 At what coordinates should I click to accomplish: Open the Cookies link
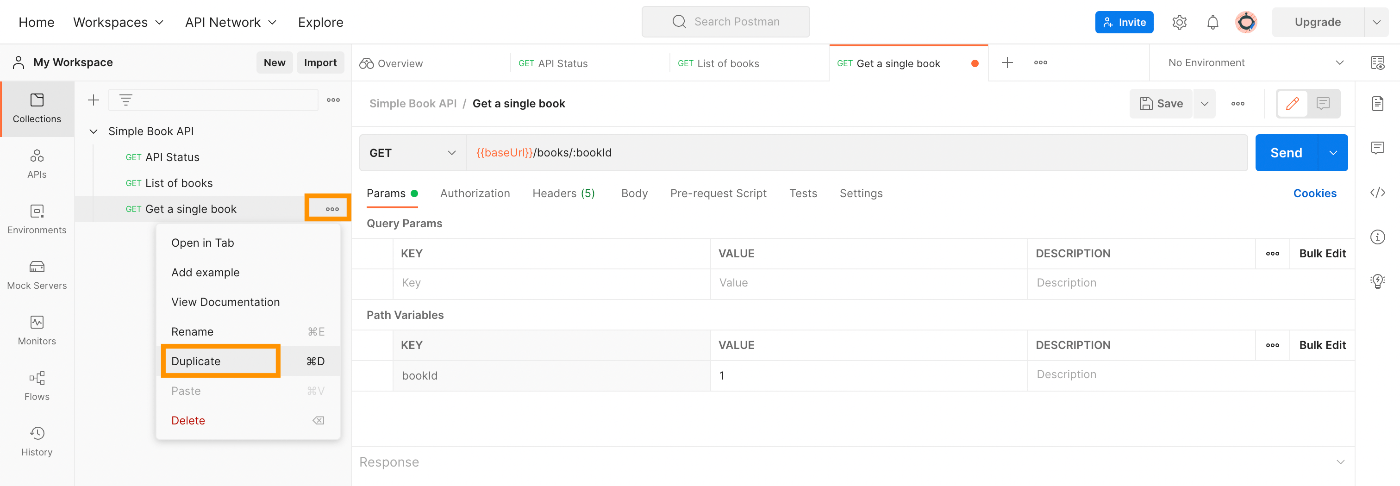[x=1315, y=193]
